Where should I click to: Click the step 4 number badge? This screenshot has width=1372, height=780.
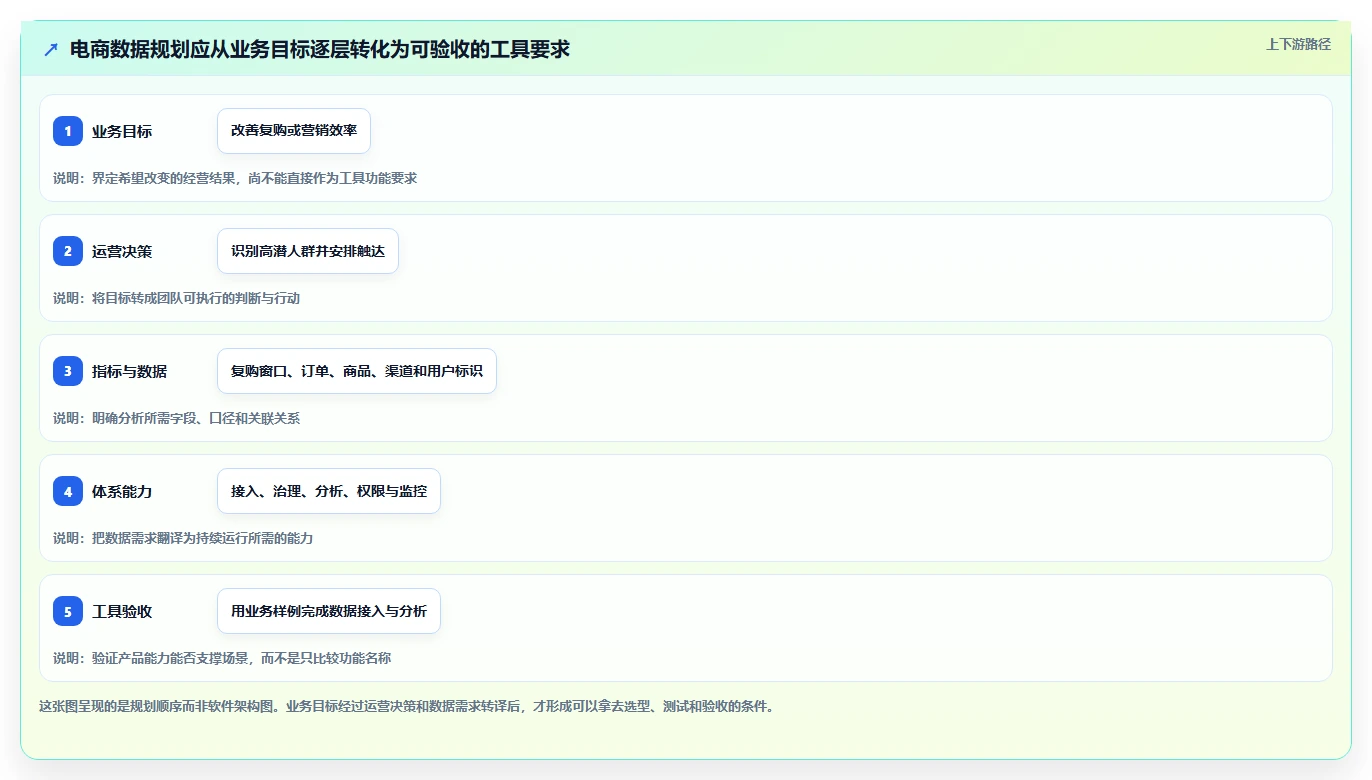point(68,491)
